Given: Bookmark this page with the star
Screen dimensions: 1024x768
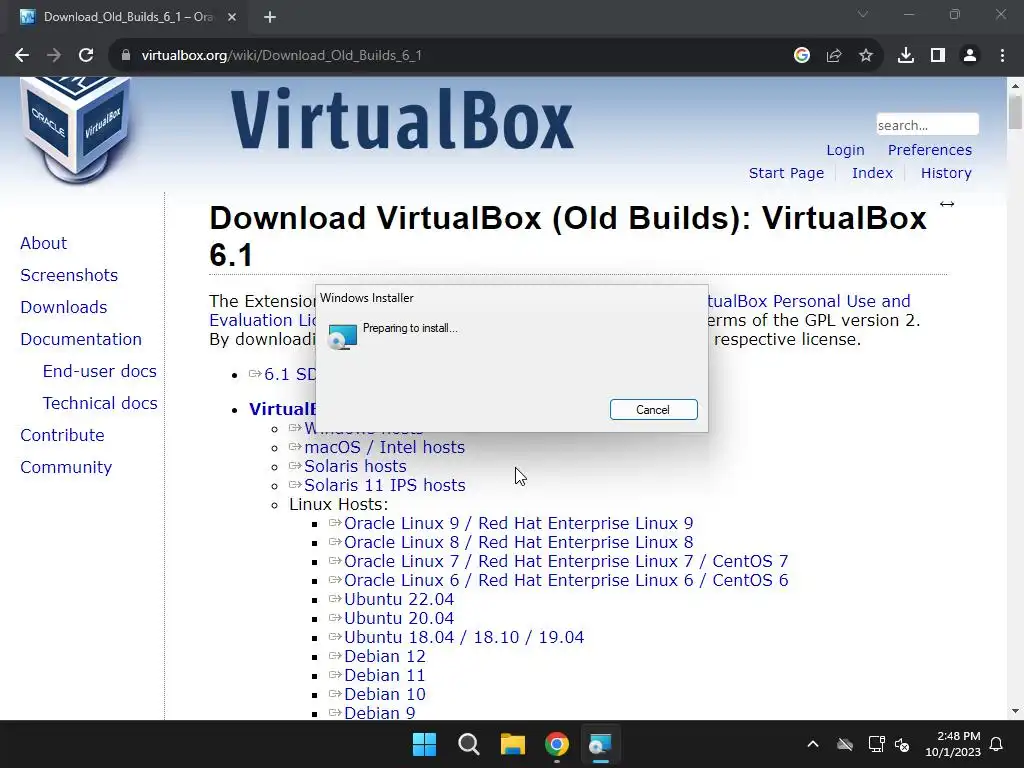Looking at the screenshot, I should click(865, 56).
